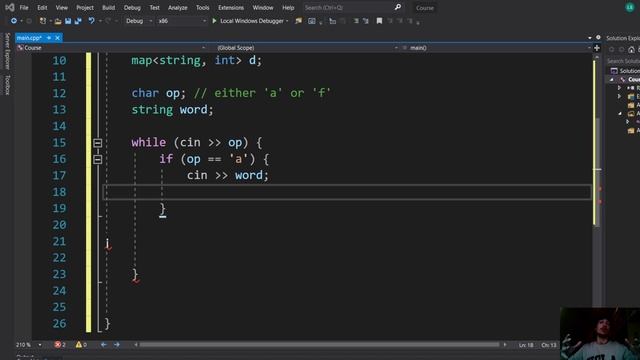Click the navigate backward toolbar icon

(13, 21)
